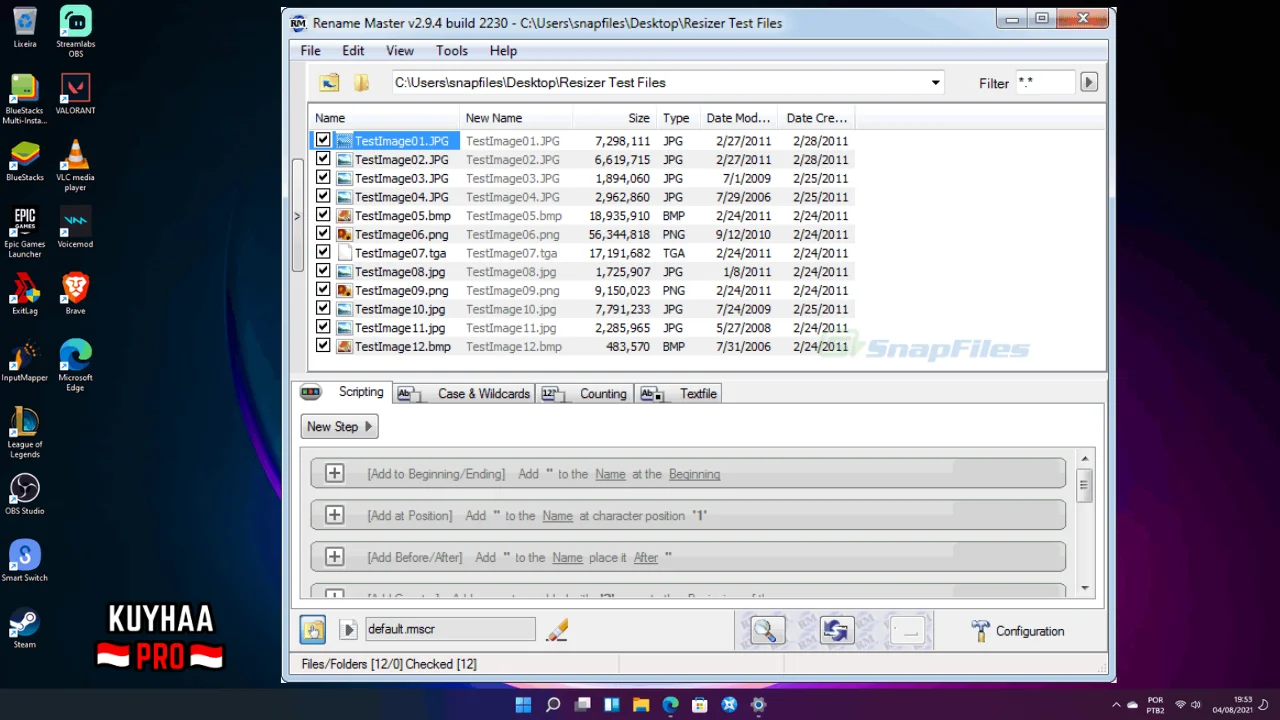Click the default.mscr script name field
The height and width of the screenshot is (720, 1280).
450,629
